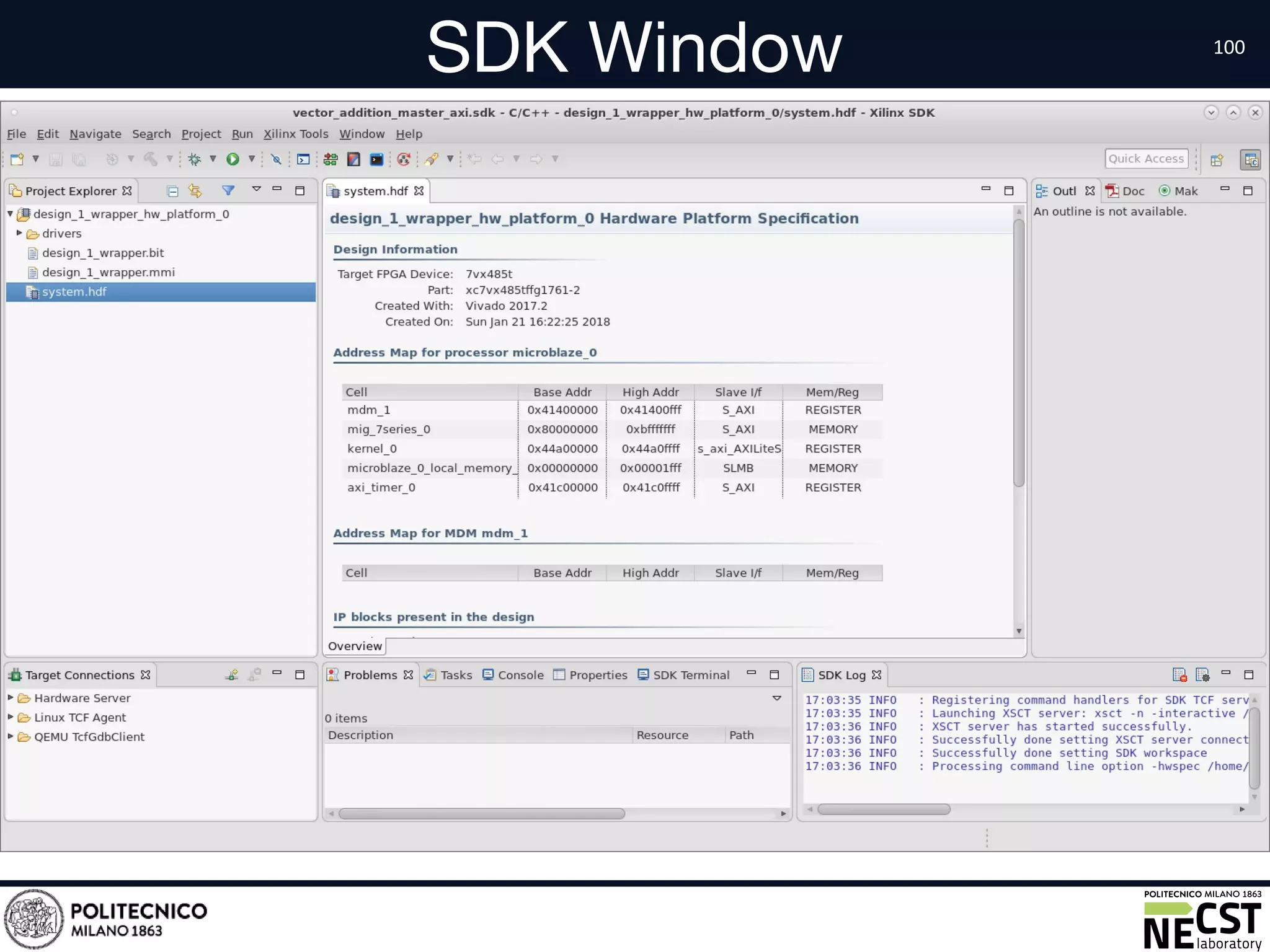Image resolution: width=1270 pixels, height=952 pixels.
Task: Open the Project Explorer view menu
Action: [x=256, y=189]
